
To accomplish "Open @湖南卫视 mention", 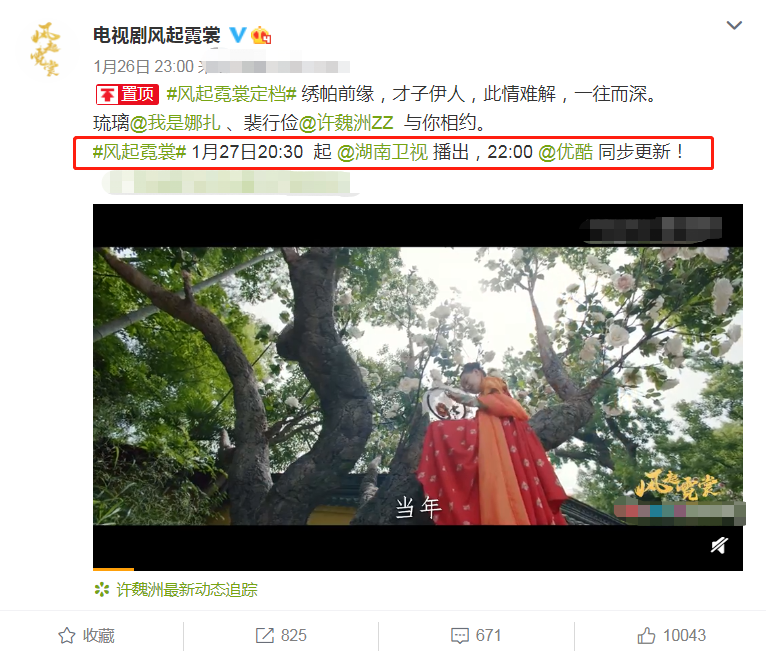I will (383, 152).
